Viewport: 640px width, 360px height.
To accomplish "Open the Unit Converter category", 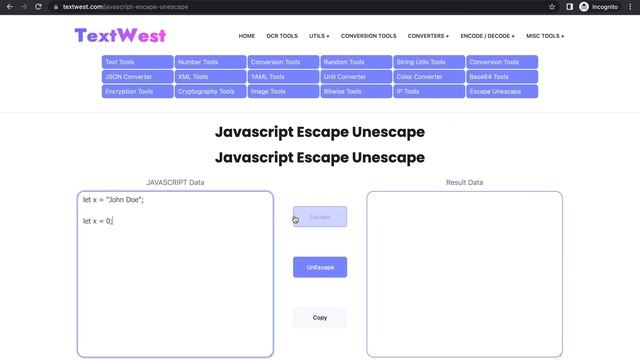I will point(356,77).
